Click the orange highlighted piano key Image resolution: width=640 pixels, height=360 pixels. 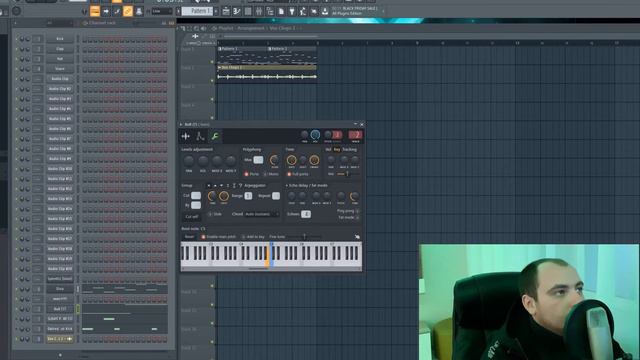[x=267, y=256]
